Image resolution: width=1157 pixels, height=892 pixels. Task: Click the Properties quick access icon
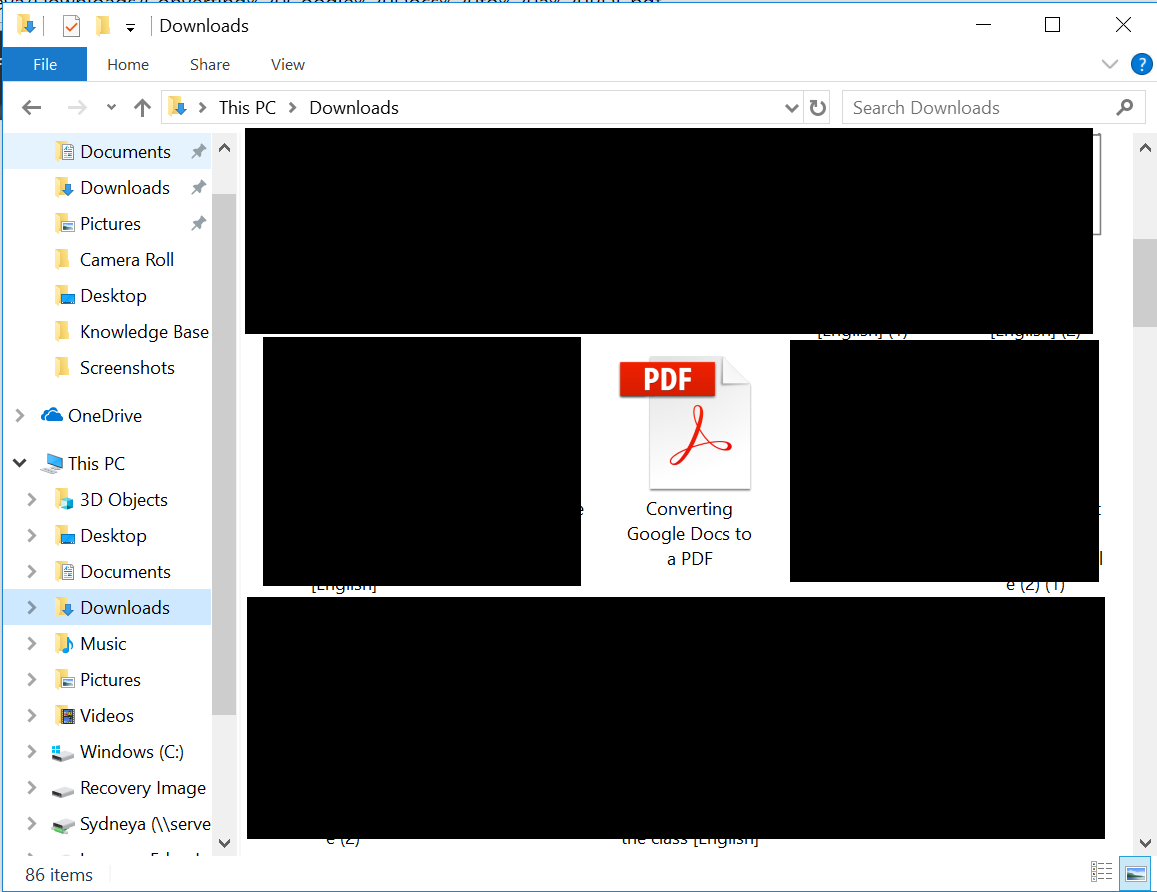point(71,26)
